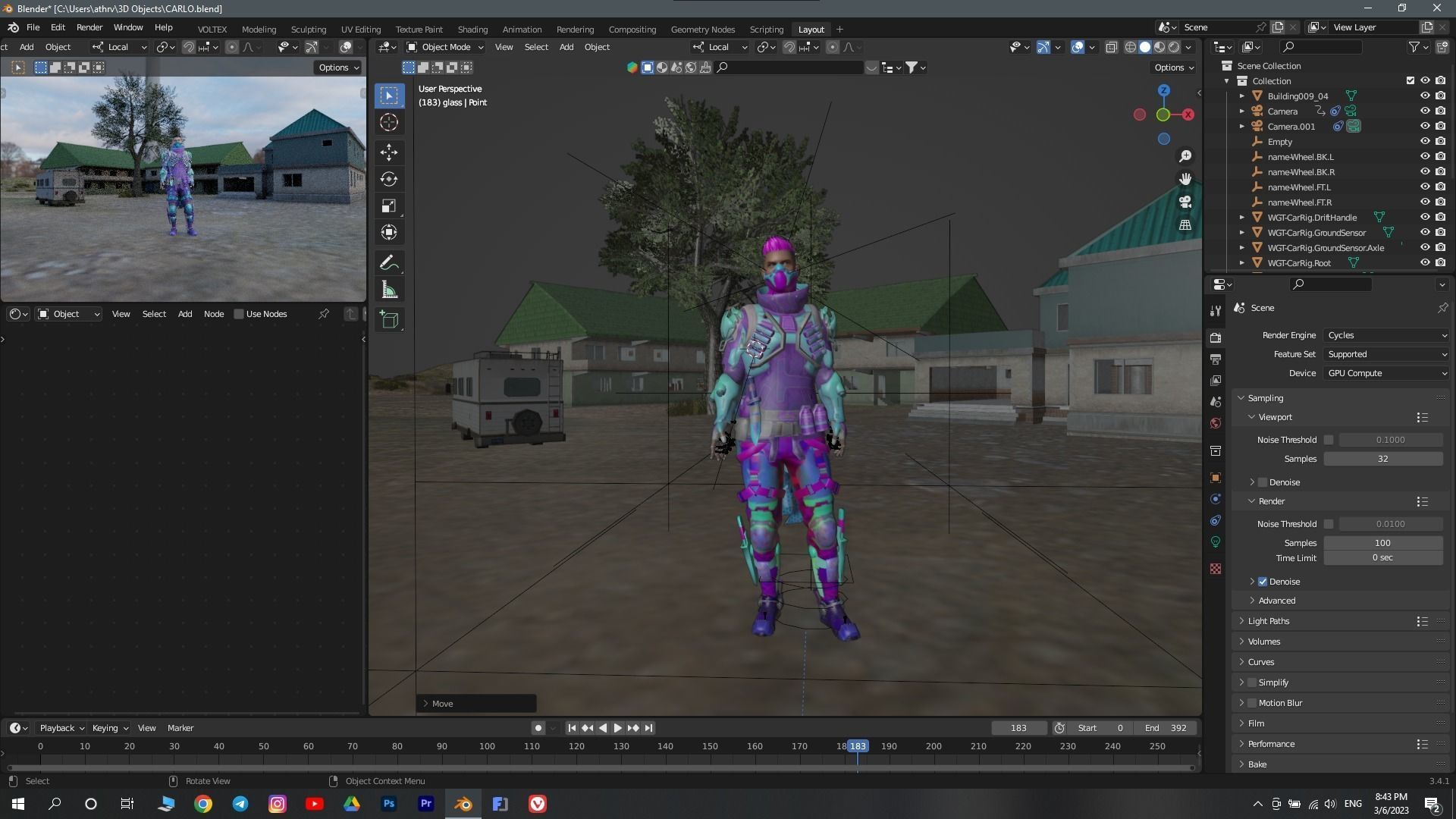Switch perspective/orthographic grid icon
The width and height of the screenshot is (1456, 819).
pos(1185,225)
